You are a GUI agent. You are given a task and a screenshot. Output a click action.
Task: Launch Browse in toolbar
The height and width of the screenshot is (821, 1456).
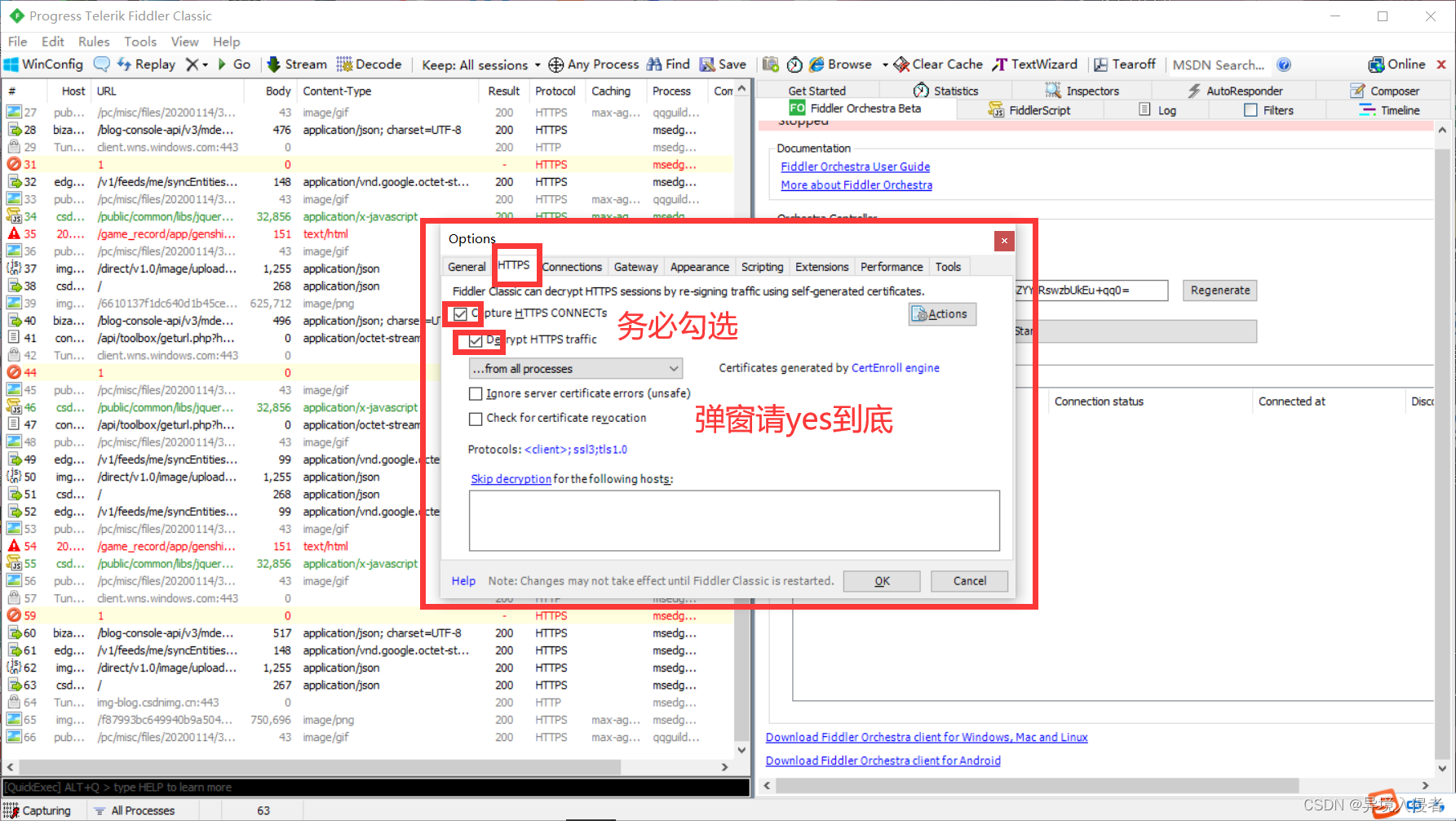(x=840, y=64)
